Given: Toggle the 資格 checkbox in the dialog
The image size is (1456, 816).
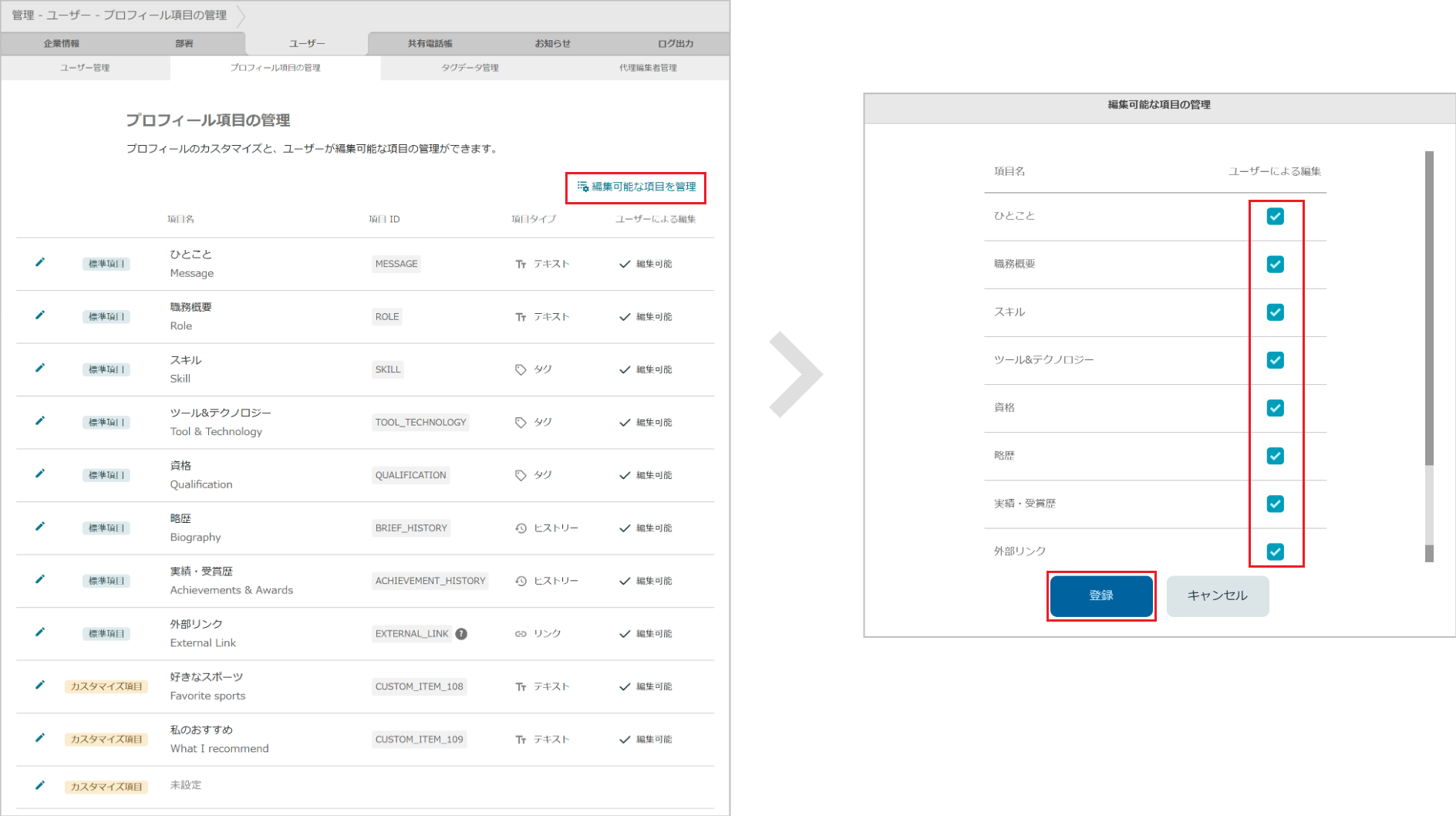Looking at the screenshot, I should click(x=1276, y=408).
